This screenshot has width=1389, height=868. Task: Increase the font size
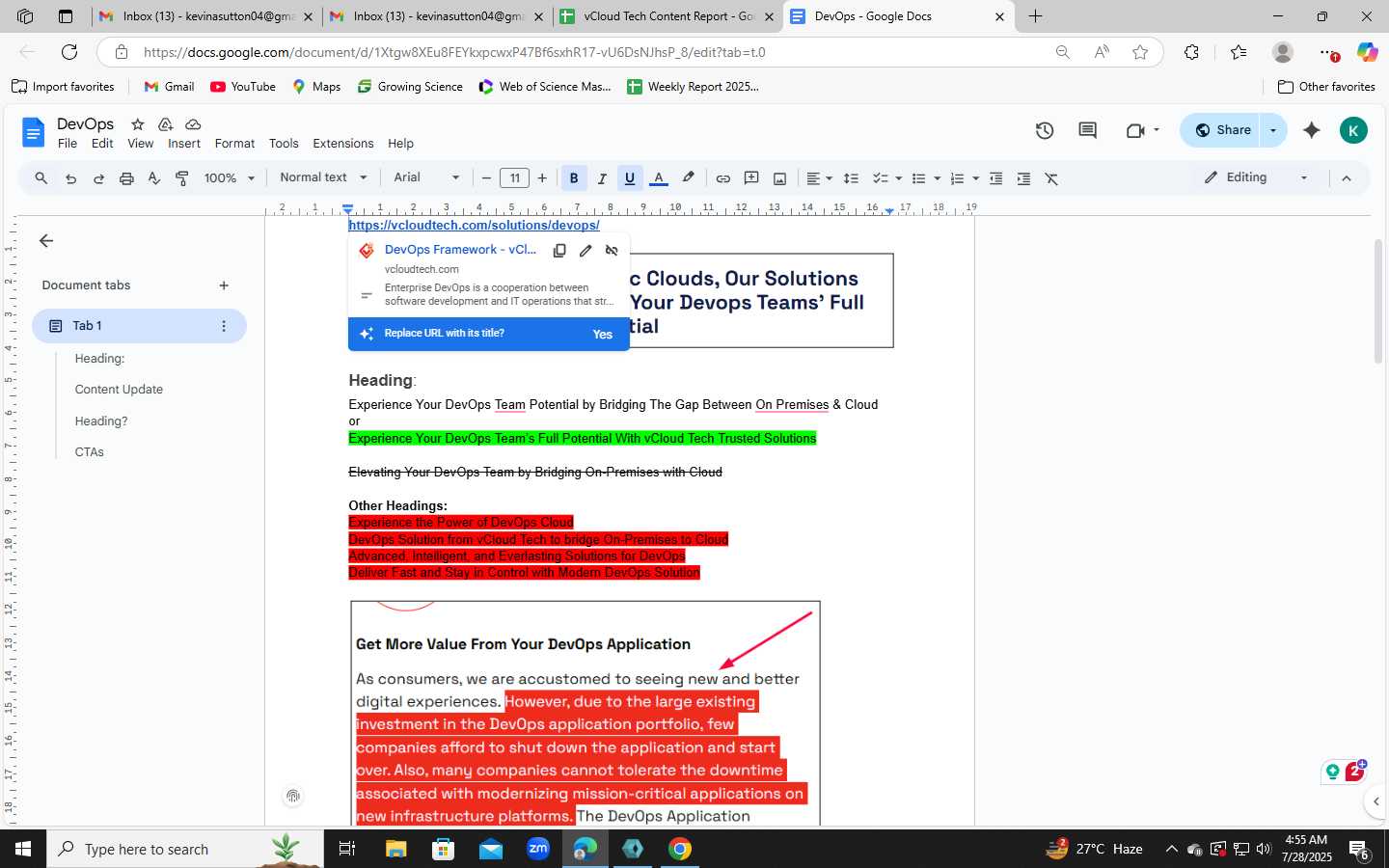pyautogui.click(x=542, y=178)
